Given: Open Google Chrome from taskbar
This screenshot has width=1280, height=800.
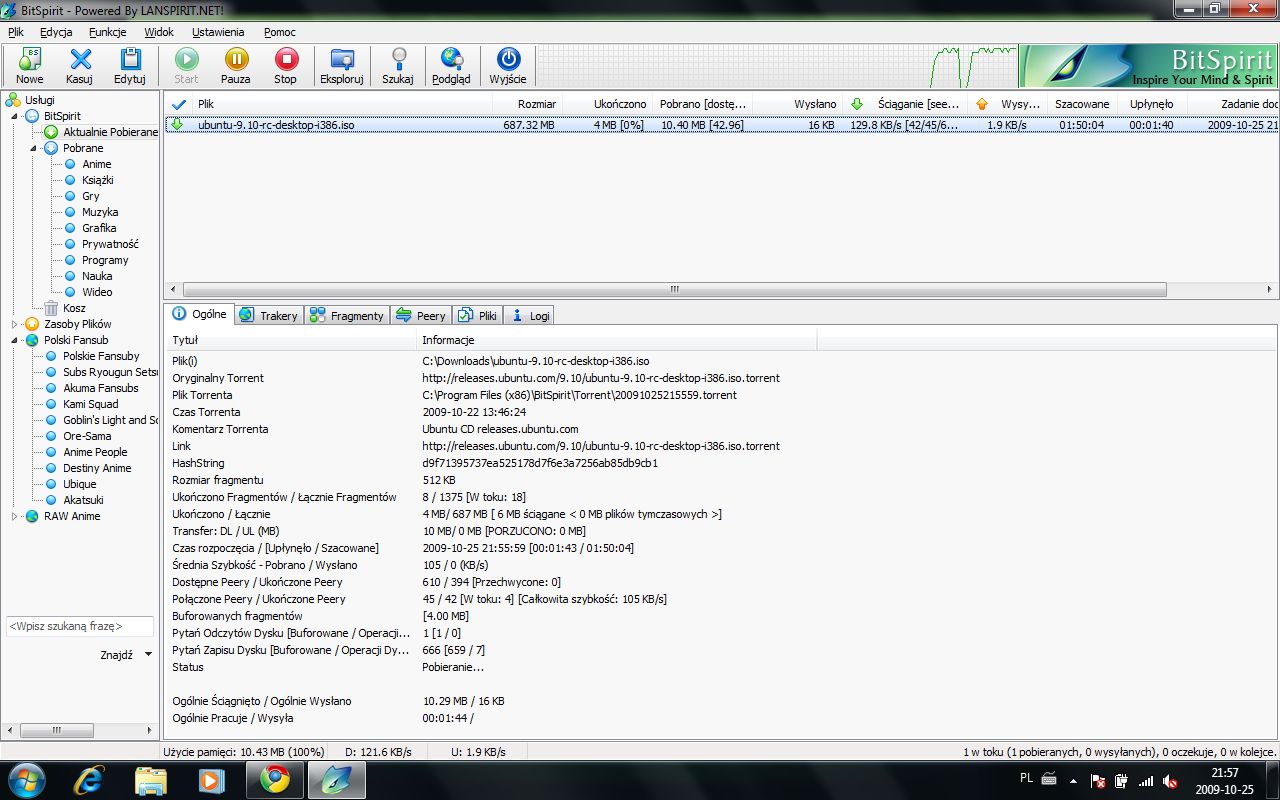Looking at the screenshot, I should (275, 779).
